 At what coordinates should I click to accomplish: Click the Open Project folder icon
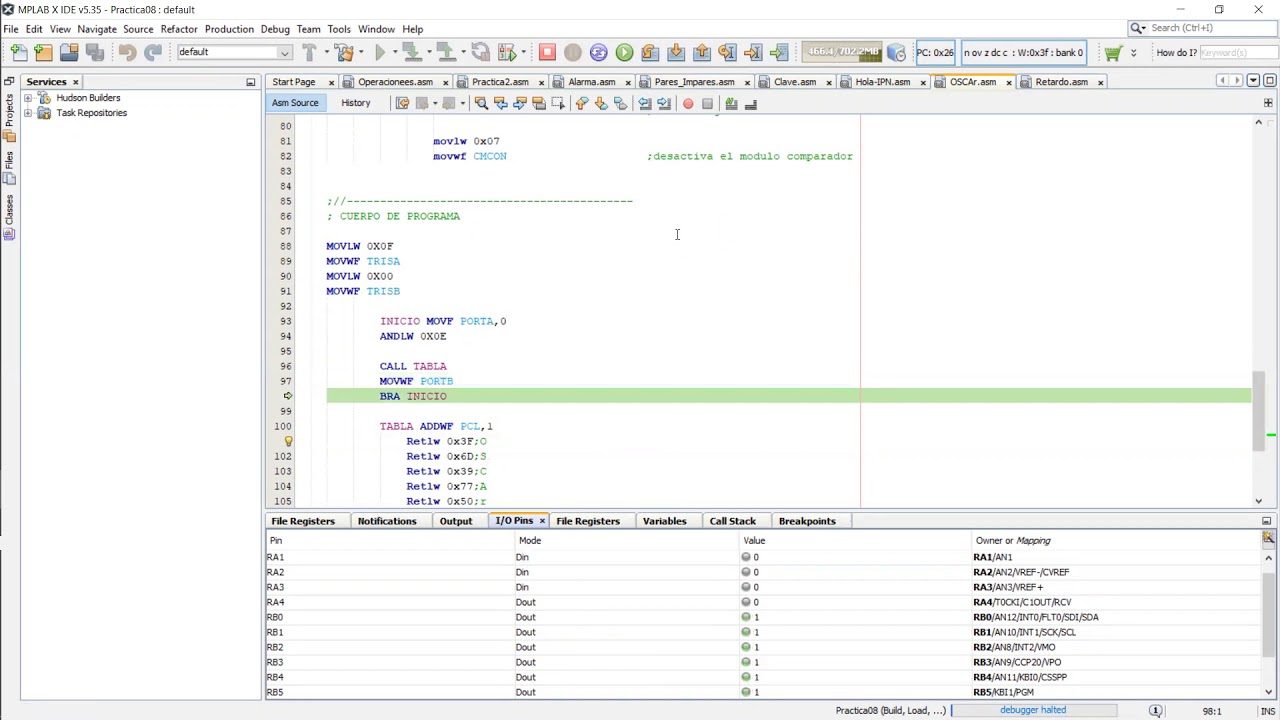69,52
